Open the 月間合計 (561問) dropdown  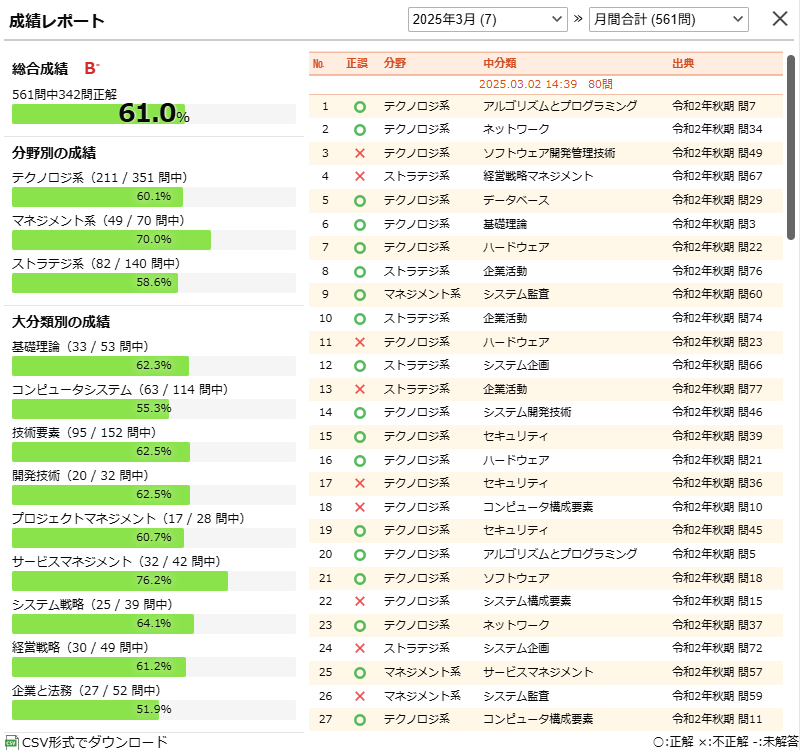[668, 19]
